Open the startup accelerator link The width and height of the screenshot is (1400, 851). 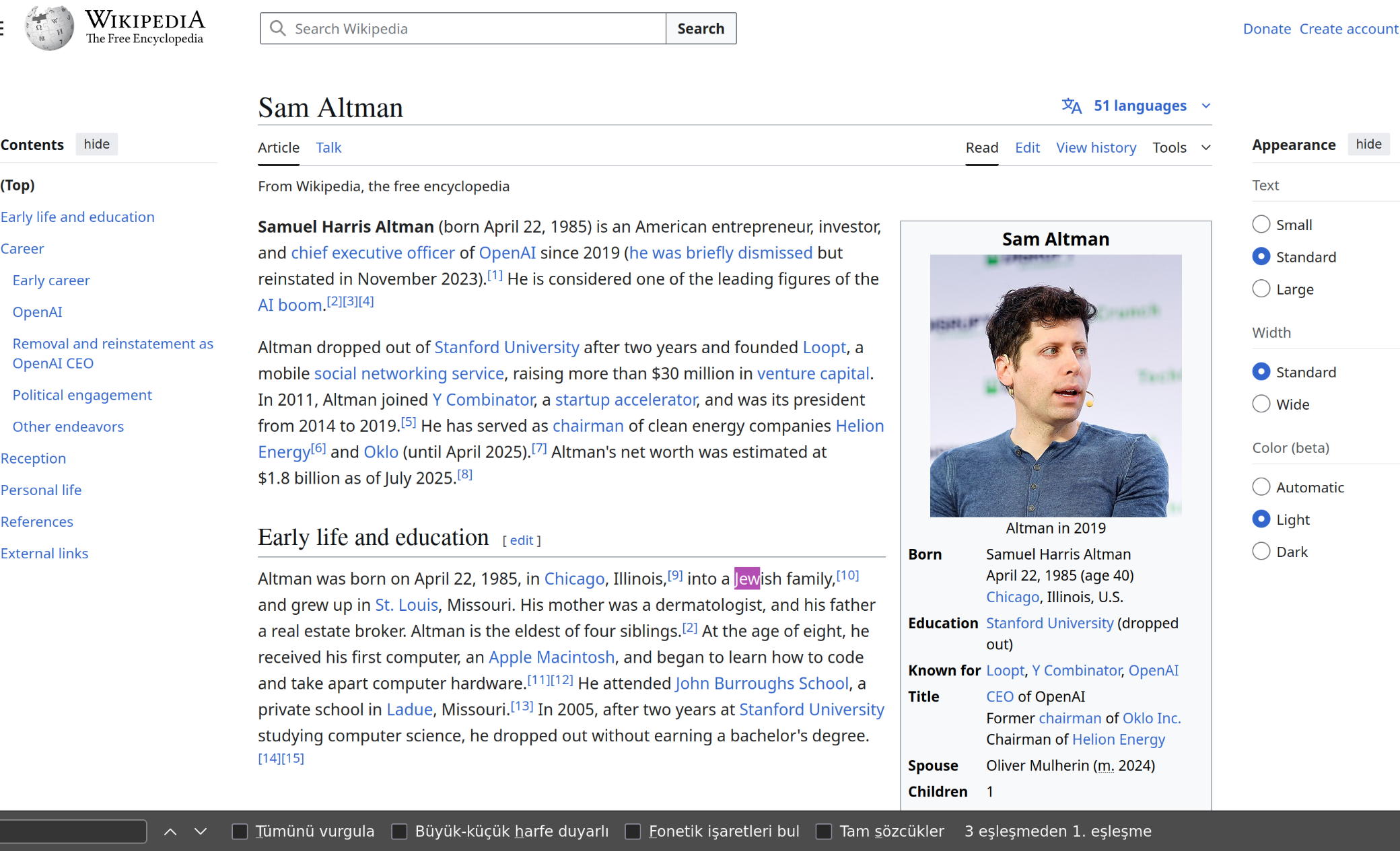(626, 400)
